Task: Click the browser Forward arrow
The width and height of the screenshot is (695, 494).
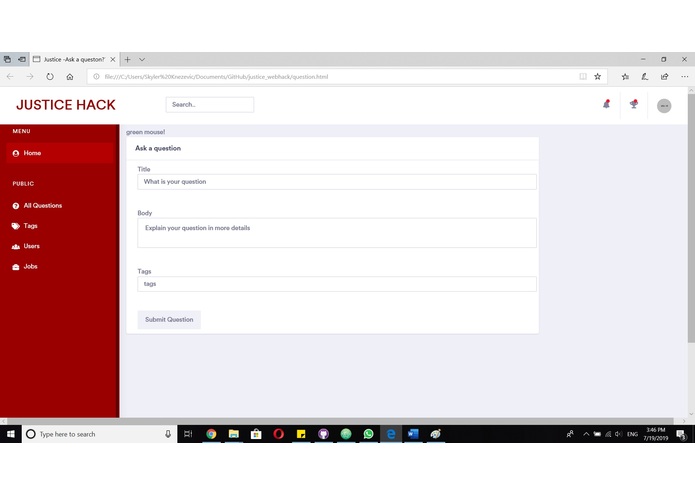Action: point(30,77)
